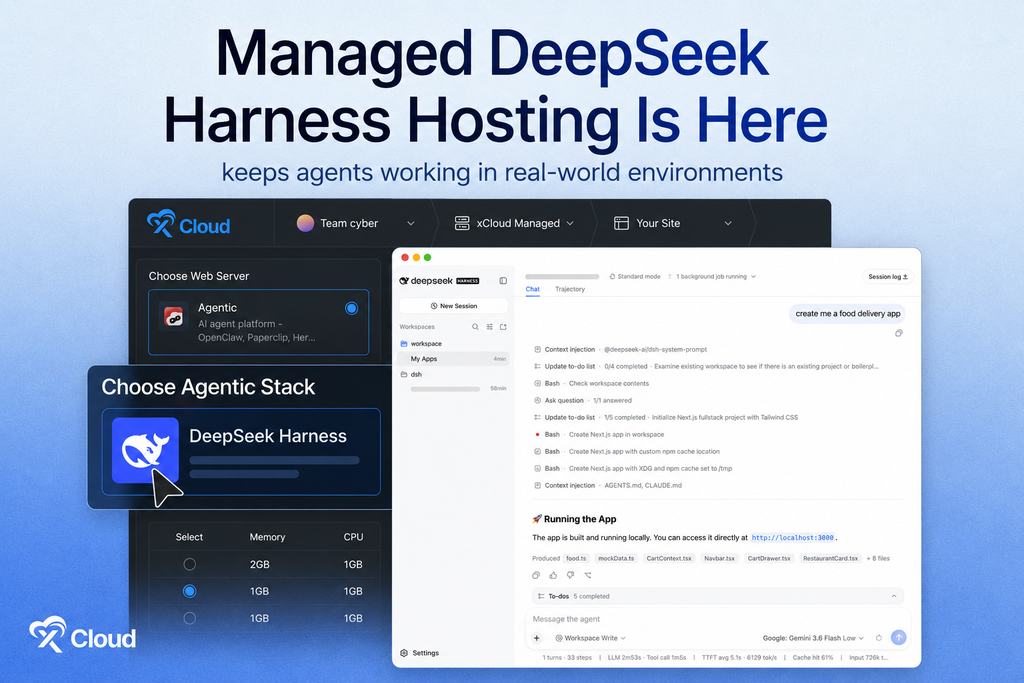Click the Ask question step icon

coord(537,400)
